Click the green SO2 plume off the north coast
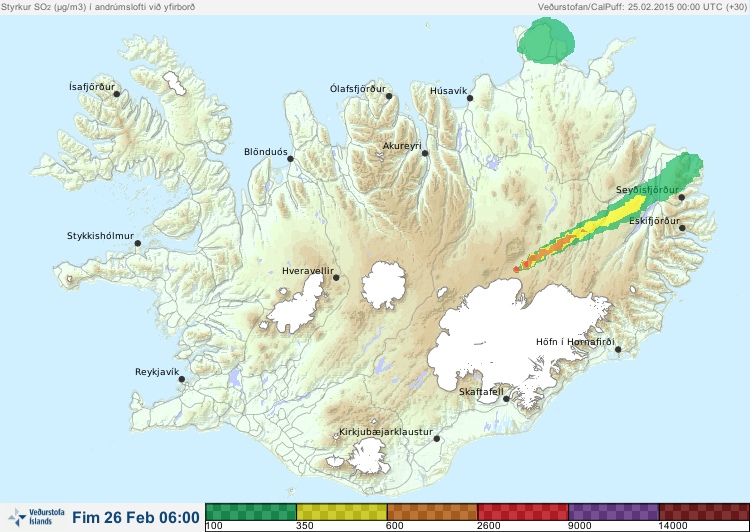The image size is (750, 532). (546, 41)
